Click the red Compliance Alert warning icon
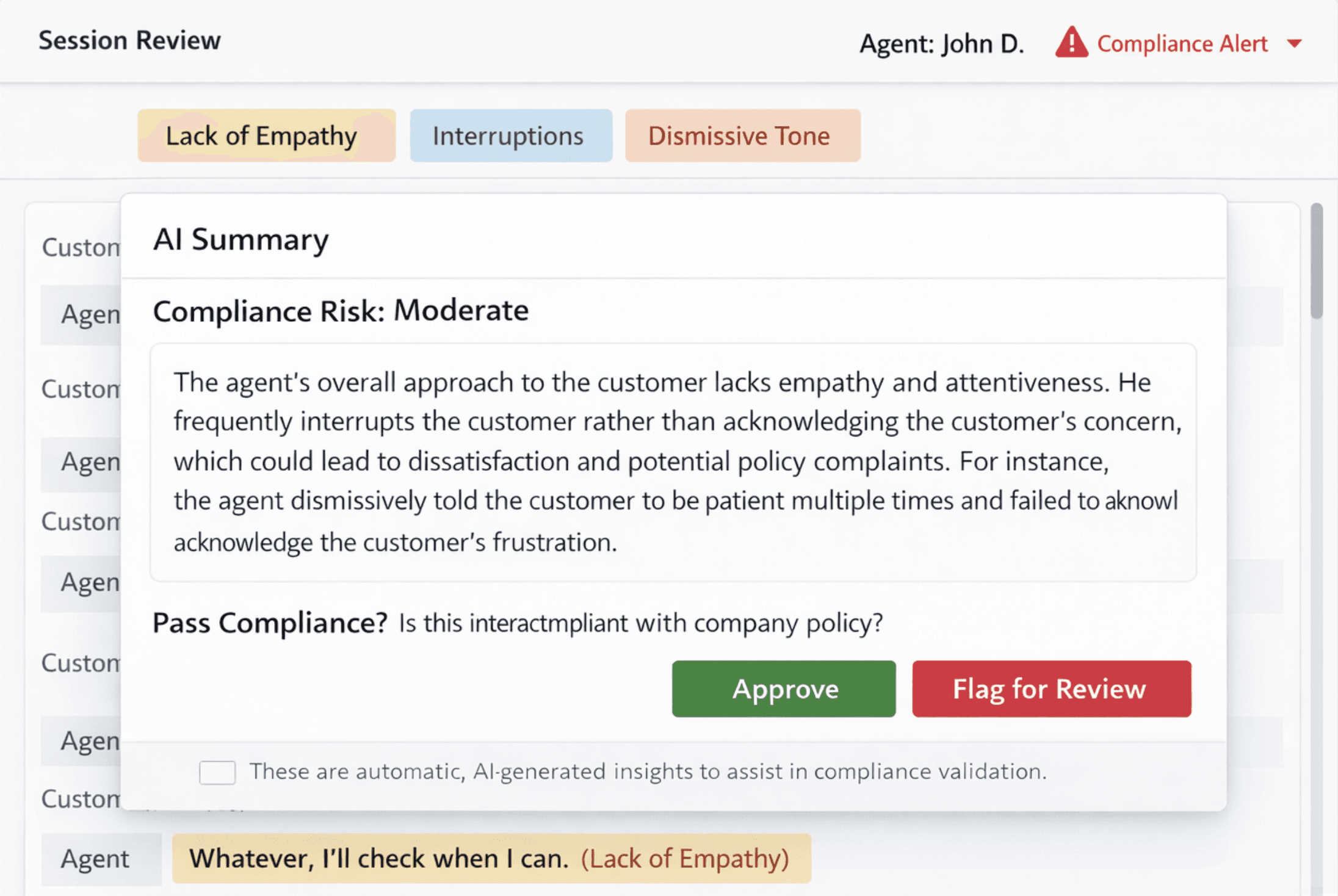 click(x=1071, y=43)
